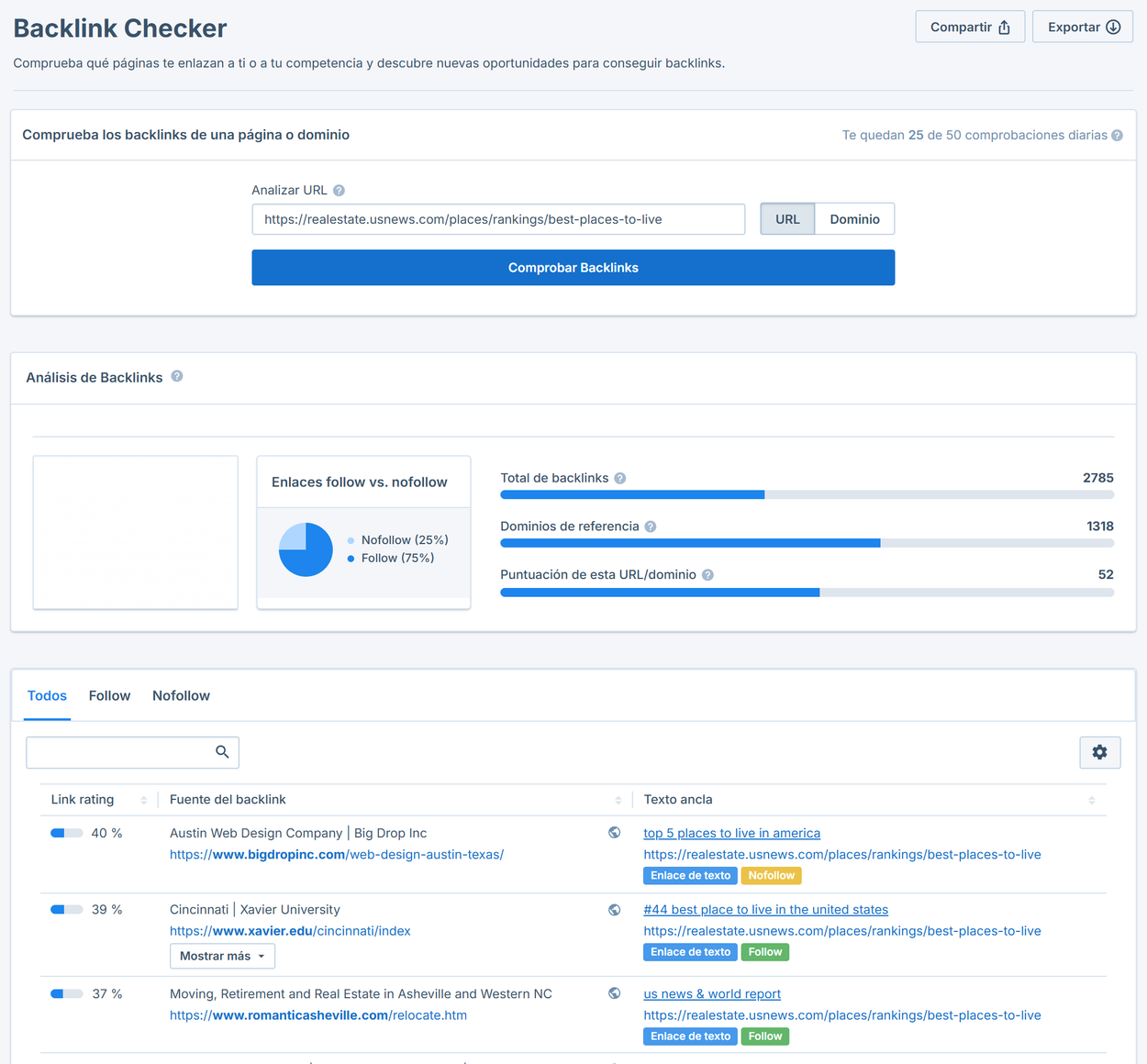
Task: Click Follow (75%) legend entry
Action: [x=391, y=558]
